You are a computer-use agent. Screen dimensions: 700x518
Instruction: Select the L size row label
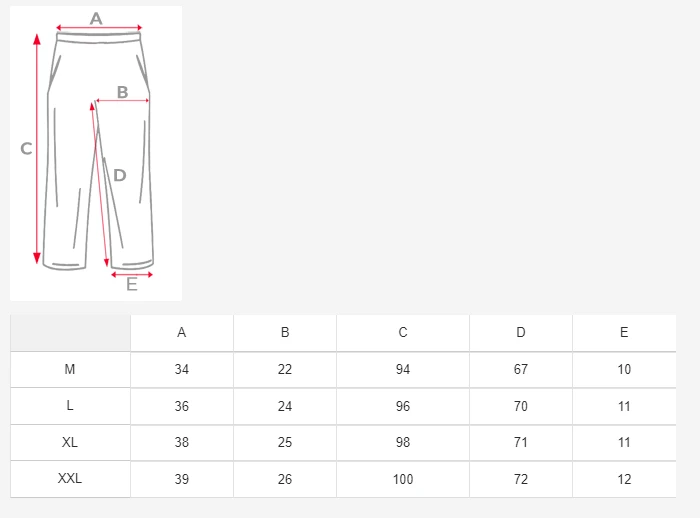point(70,406)
